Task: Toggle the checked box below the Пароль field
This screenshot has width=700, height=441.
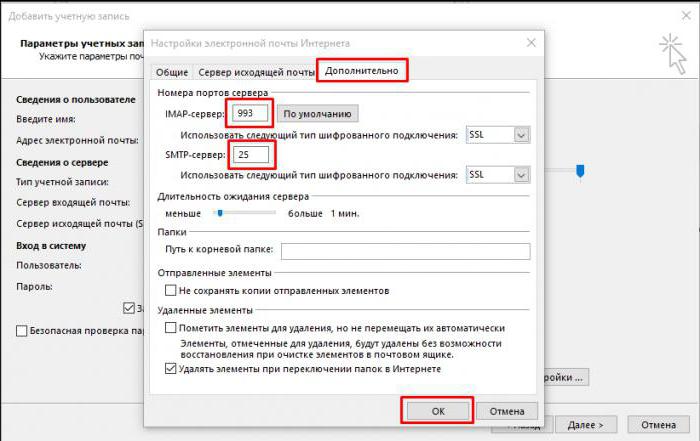Action: click(128, 308)
